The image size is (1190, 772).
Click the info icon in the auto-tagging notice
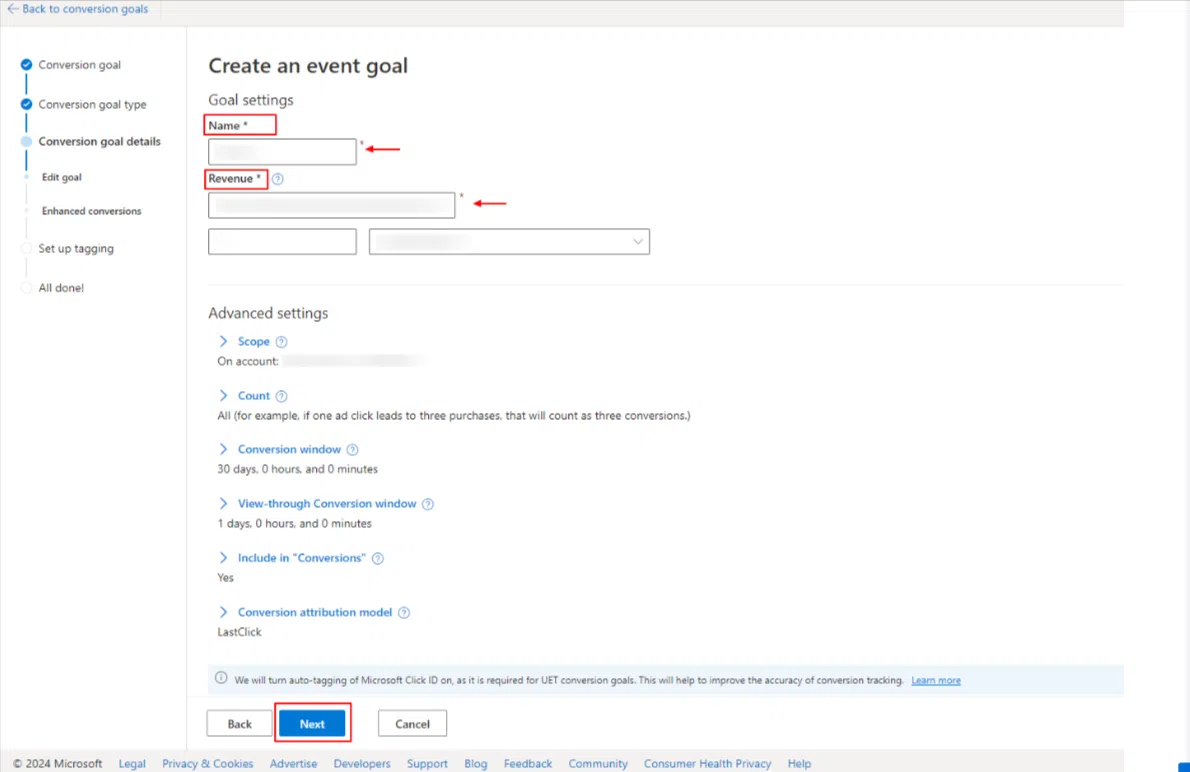pyautogui.click(x=221, y=679)
